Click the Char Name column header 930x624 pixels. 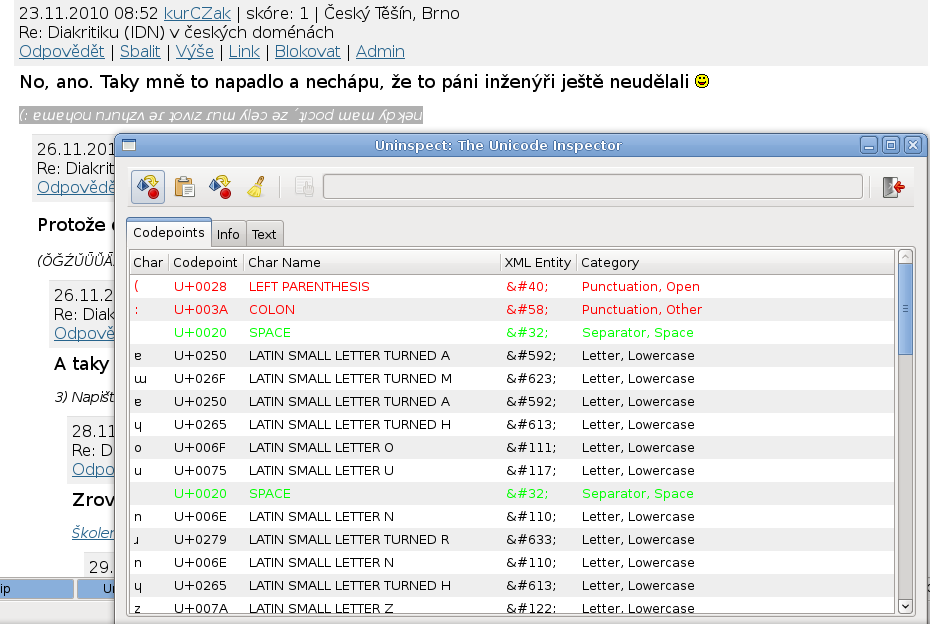tap(285, 263)
